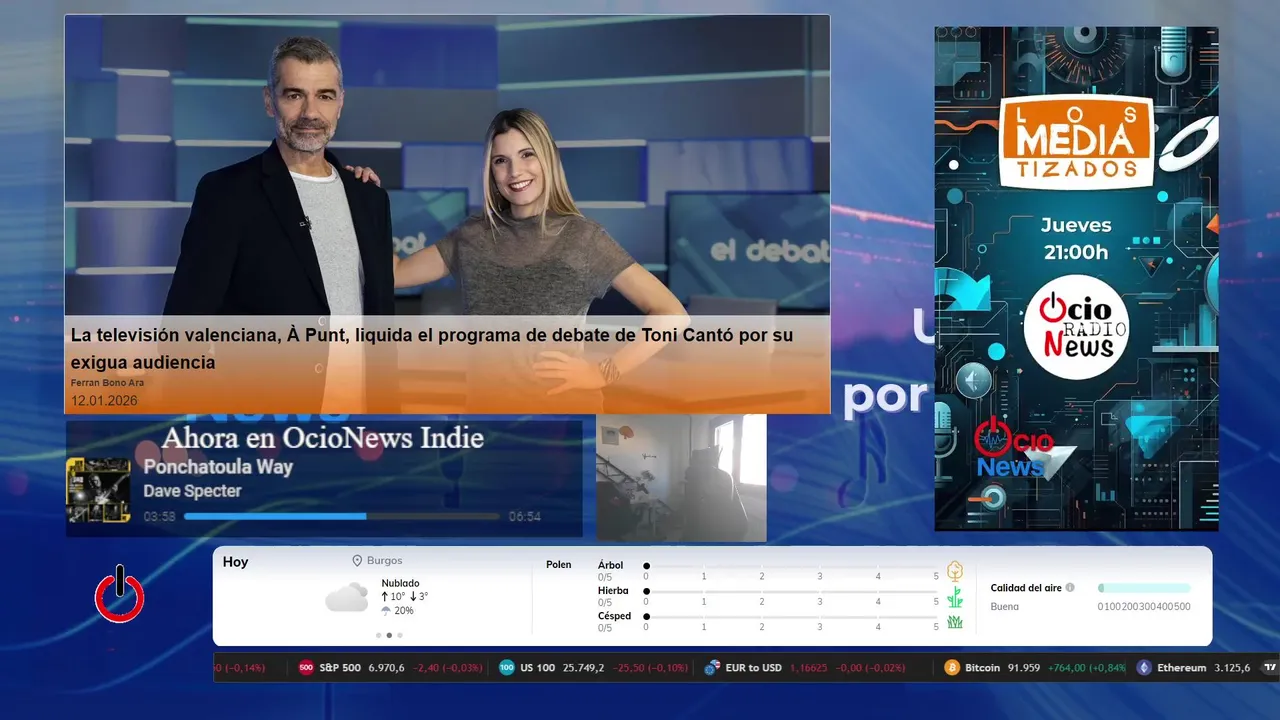Click the Los Mediatizados promo banner
Viewport: 1280px width, 720px height.
[1076, 279]
